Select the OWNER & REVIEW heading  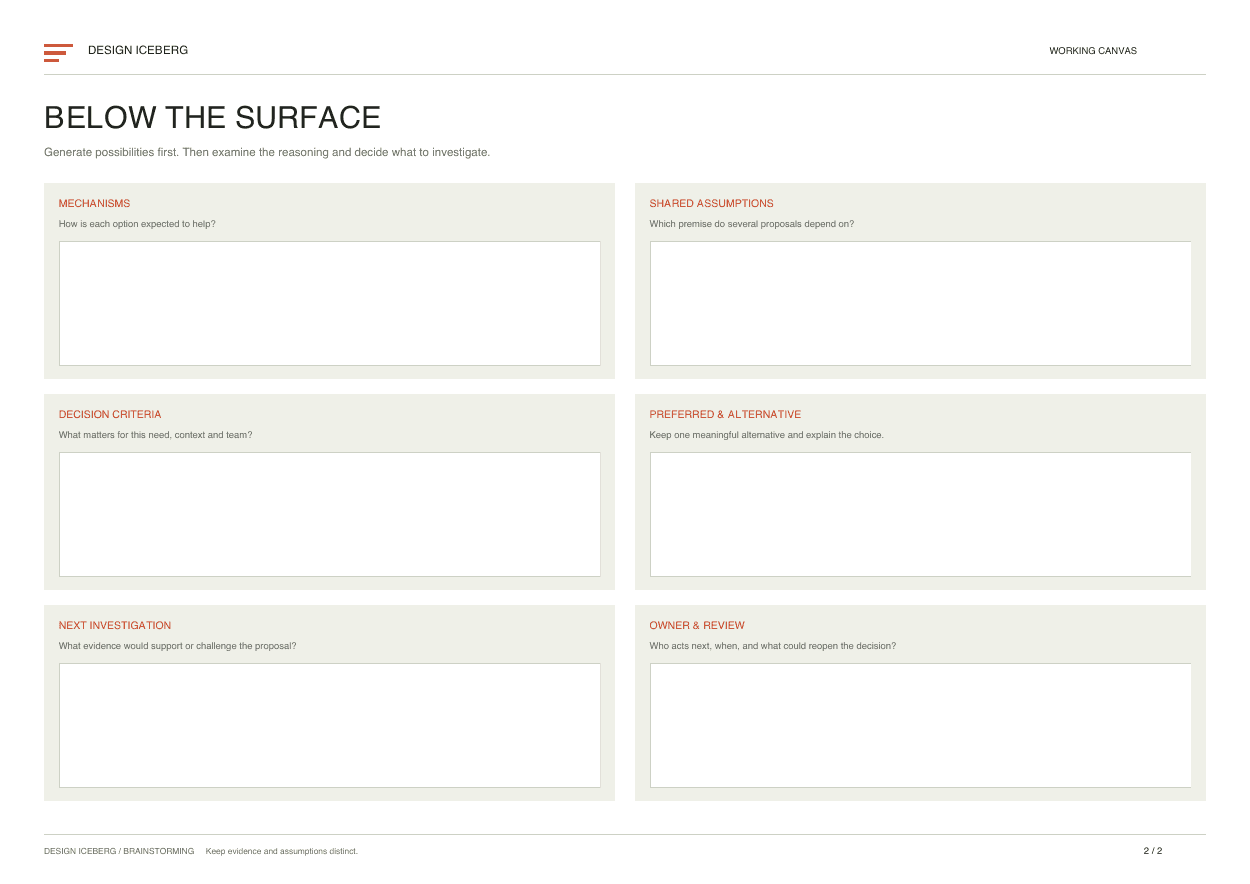697,625
